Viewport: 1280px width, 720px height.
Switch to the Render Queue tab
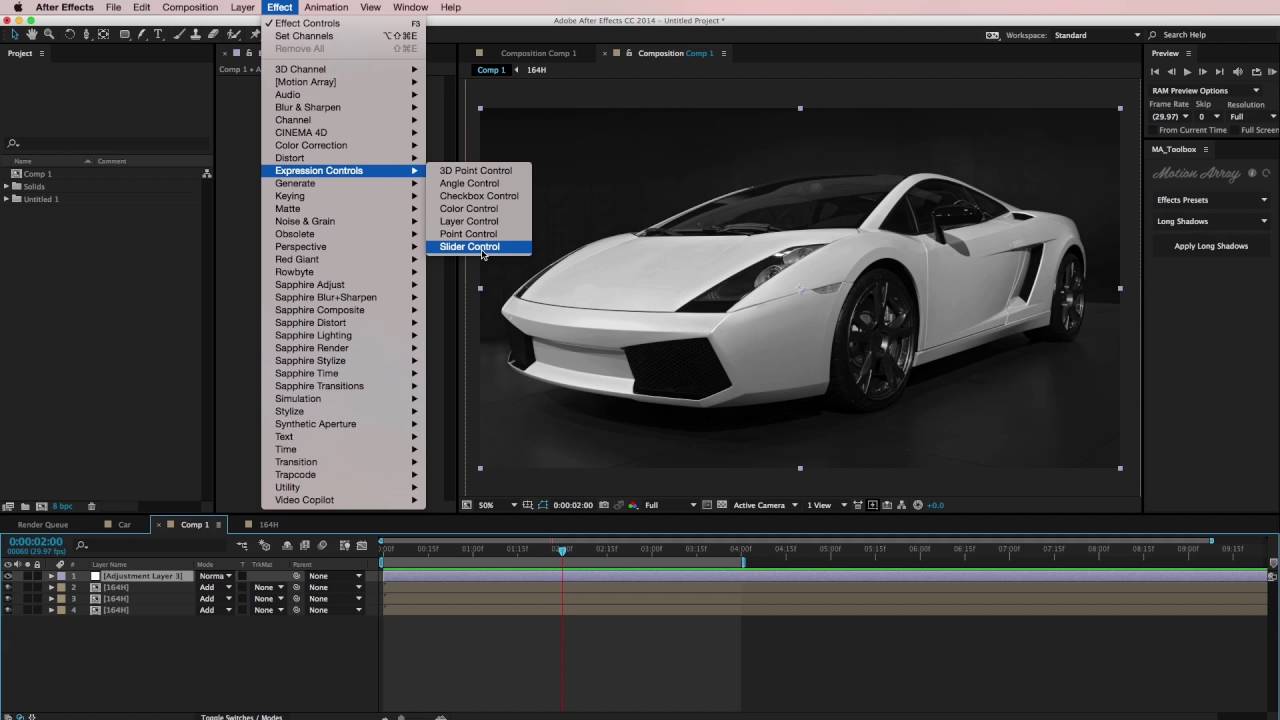point(43,525)
